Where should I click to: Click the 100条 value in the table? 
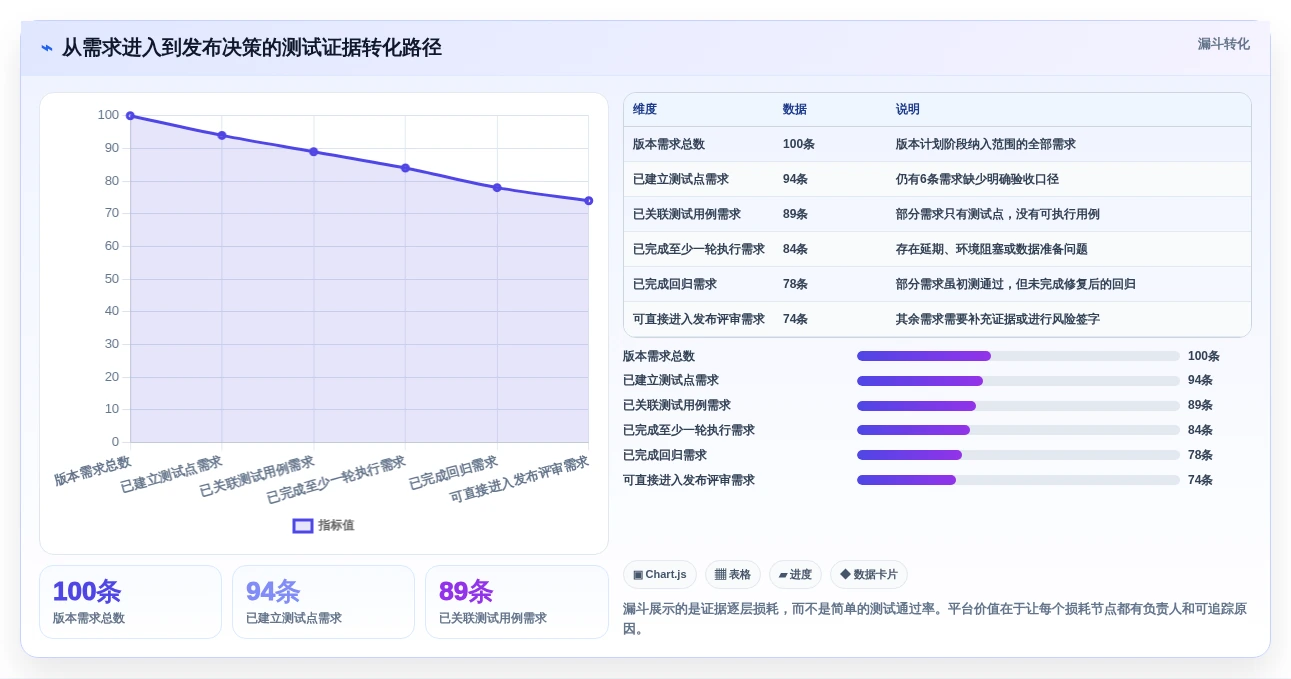[x=799, y=144]
